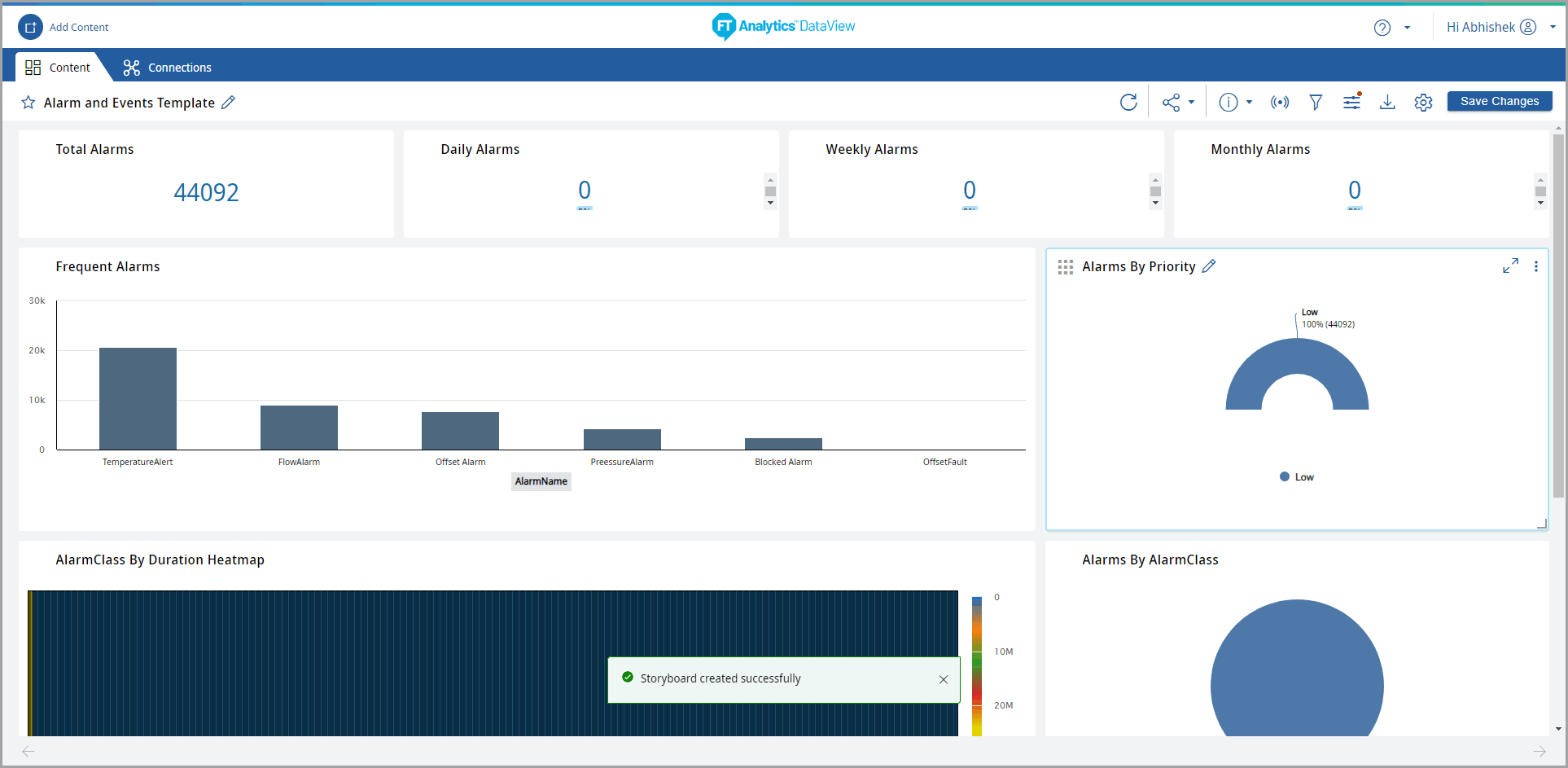
Task: Open the storyboard settings gear
Action: [1423, 102]
